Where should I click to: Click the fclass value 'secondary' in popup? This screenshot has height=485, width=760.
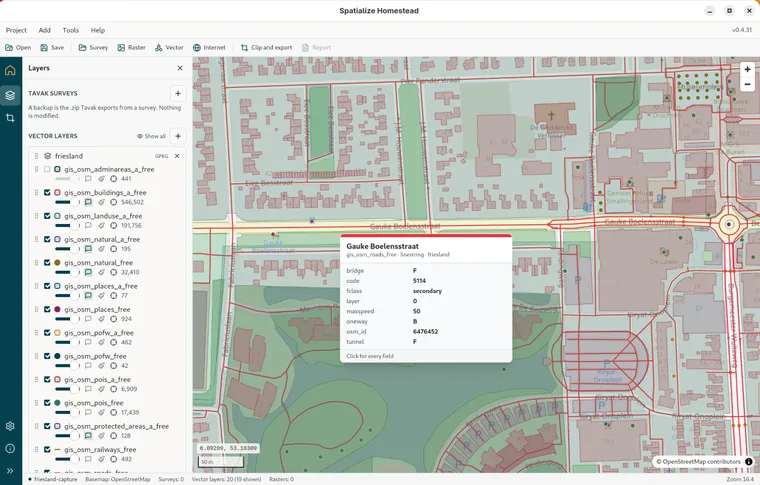click(428, 291)
